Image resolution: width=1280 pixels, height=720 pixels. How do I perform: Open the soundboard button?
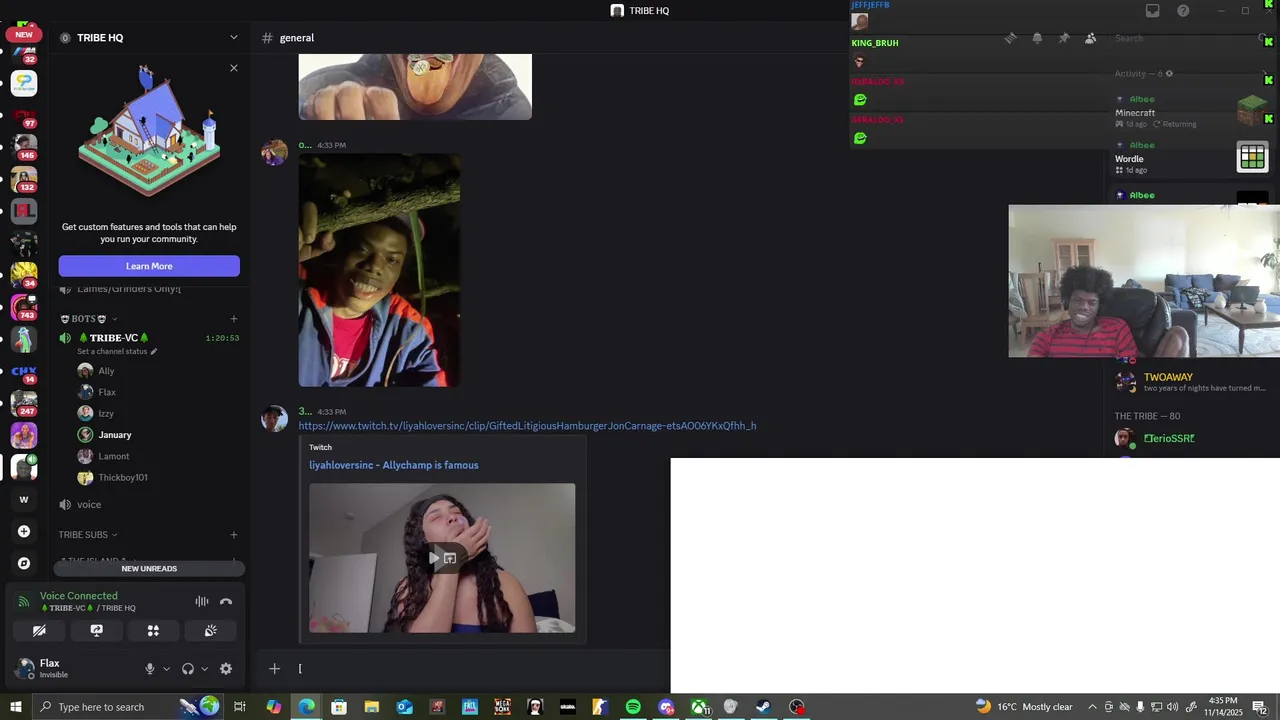(210, 631)
